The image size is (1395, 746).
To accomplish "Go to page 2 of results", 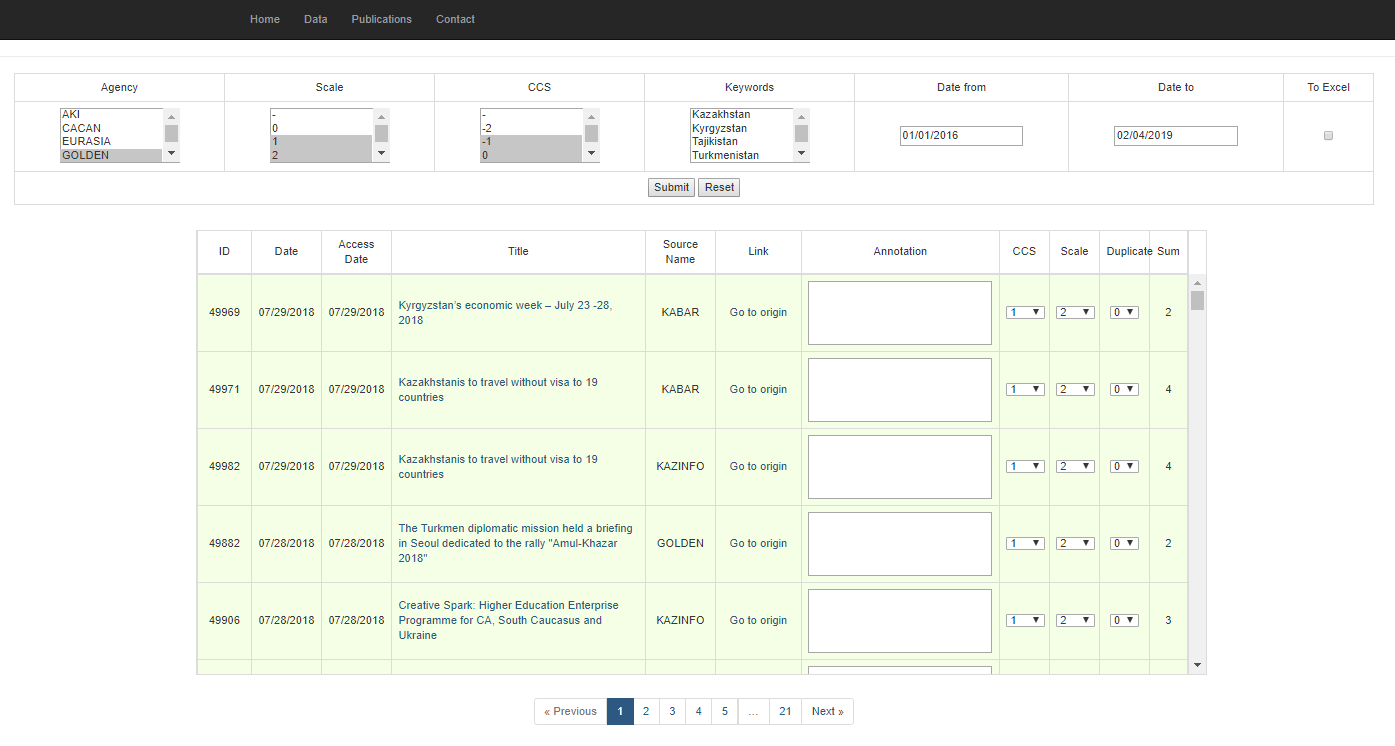I will [x=646, y=711].
